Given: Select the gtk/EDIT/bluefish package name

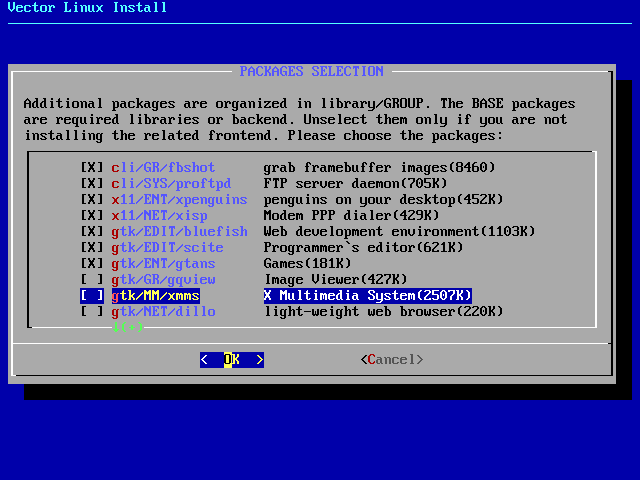Looking at the screenshot, I should coord(167,231).
